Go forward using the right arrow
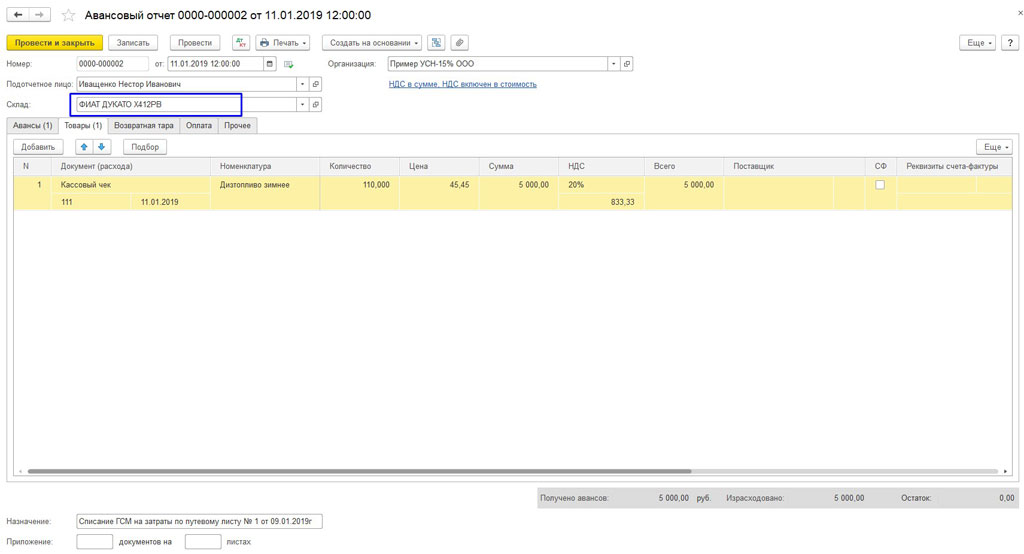The image size is (1024, 554). click(x=40, y=14)
